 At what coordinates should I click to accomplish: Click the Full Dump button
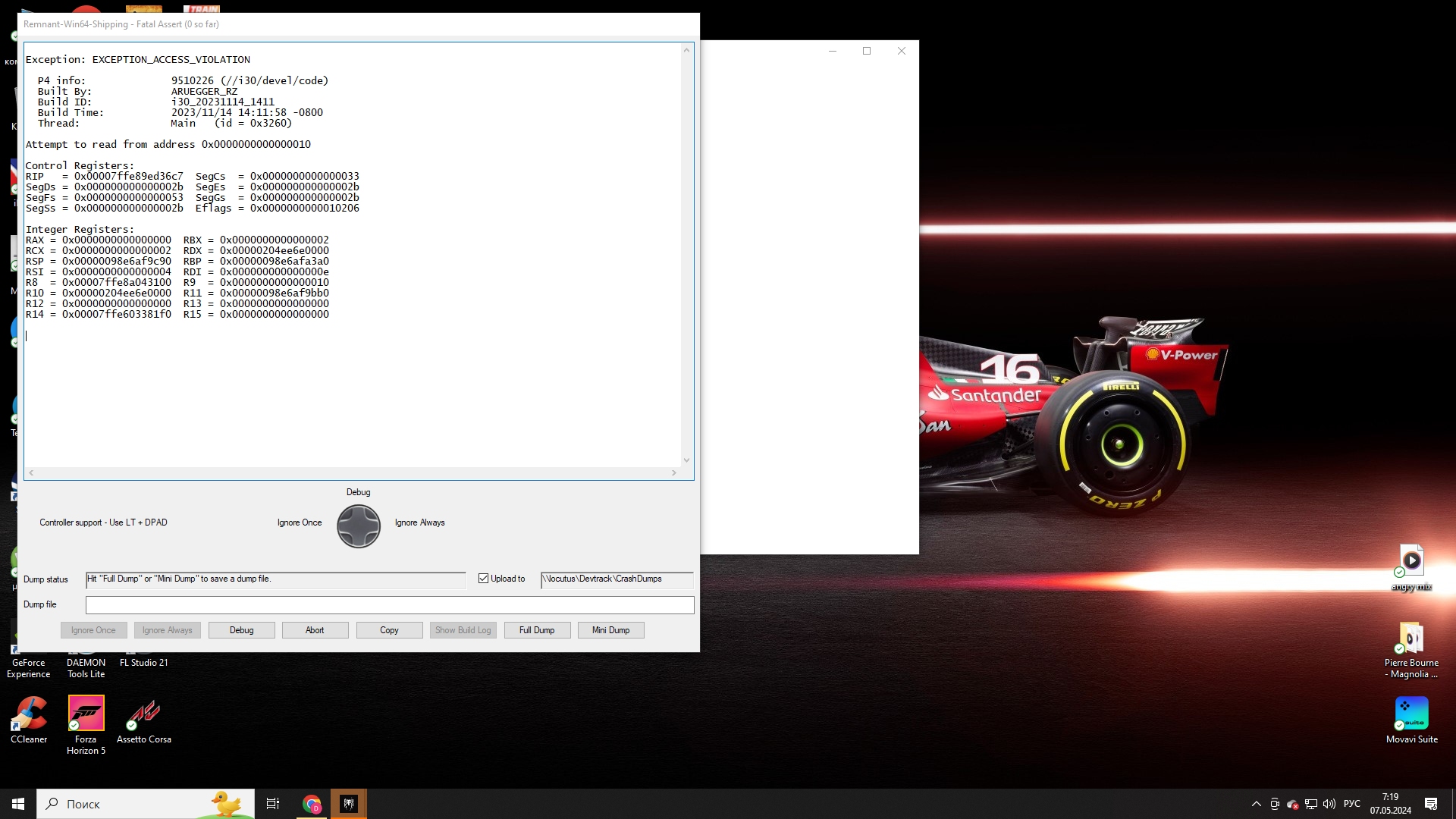point(537,630)
